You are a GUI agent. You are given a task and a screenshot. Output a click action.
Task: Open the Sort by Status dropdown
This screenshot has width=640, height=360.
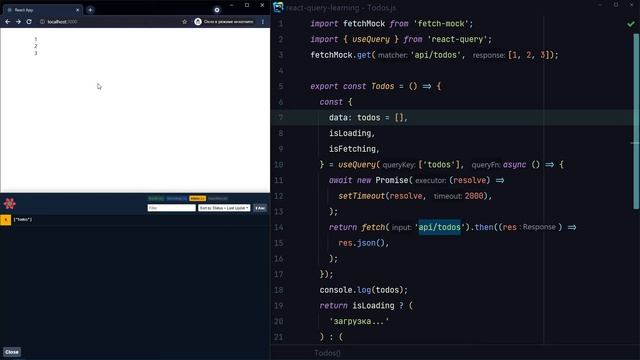(224, 208)
